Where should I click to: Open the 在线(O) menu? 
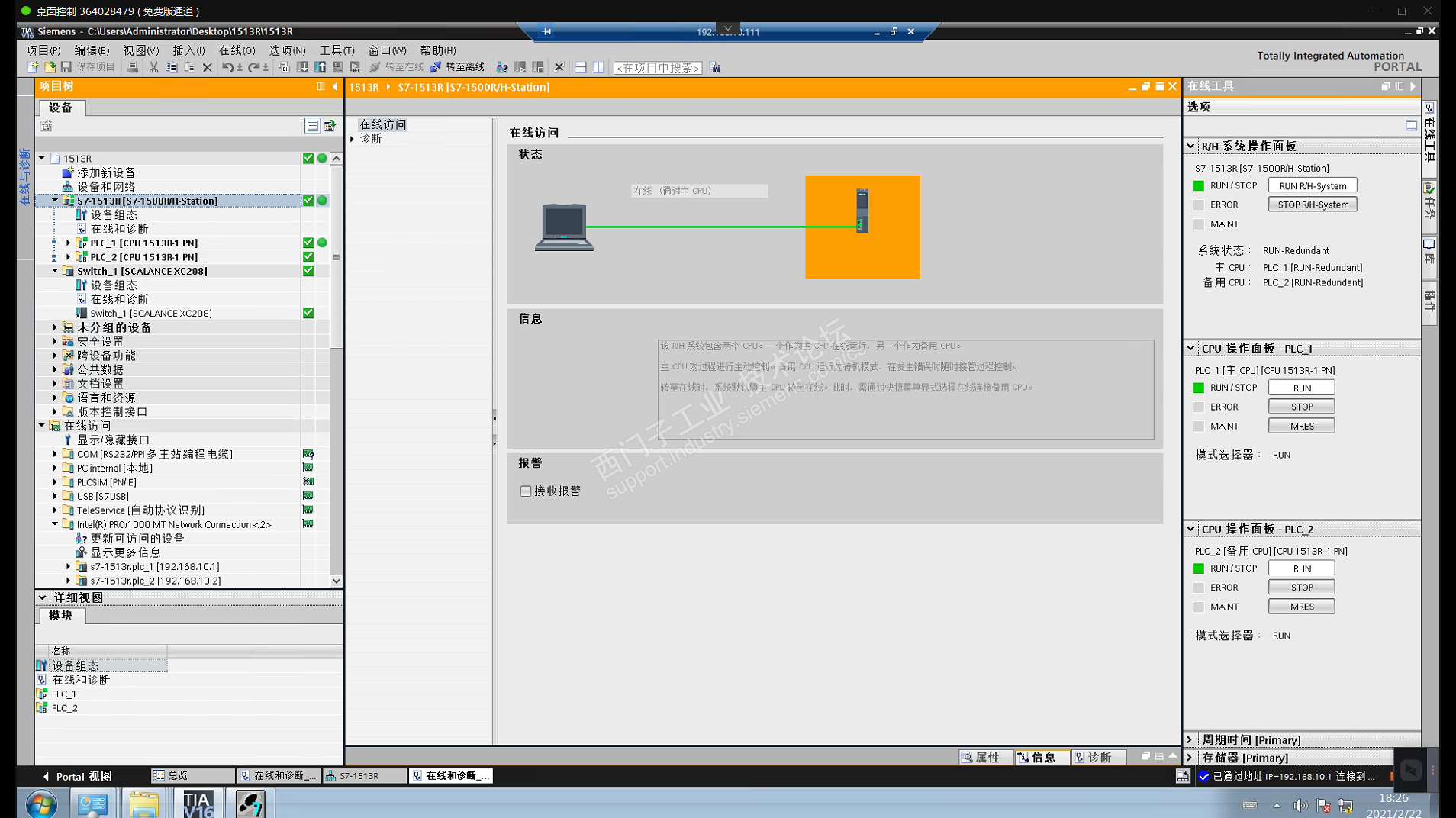[x=237, y=50]
